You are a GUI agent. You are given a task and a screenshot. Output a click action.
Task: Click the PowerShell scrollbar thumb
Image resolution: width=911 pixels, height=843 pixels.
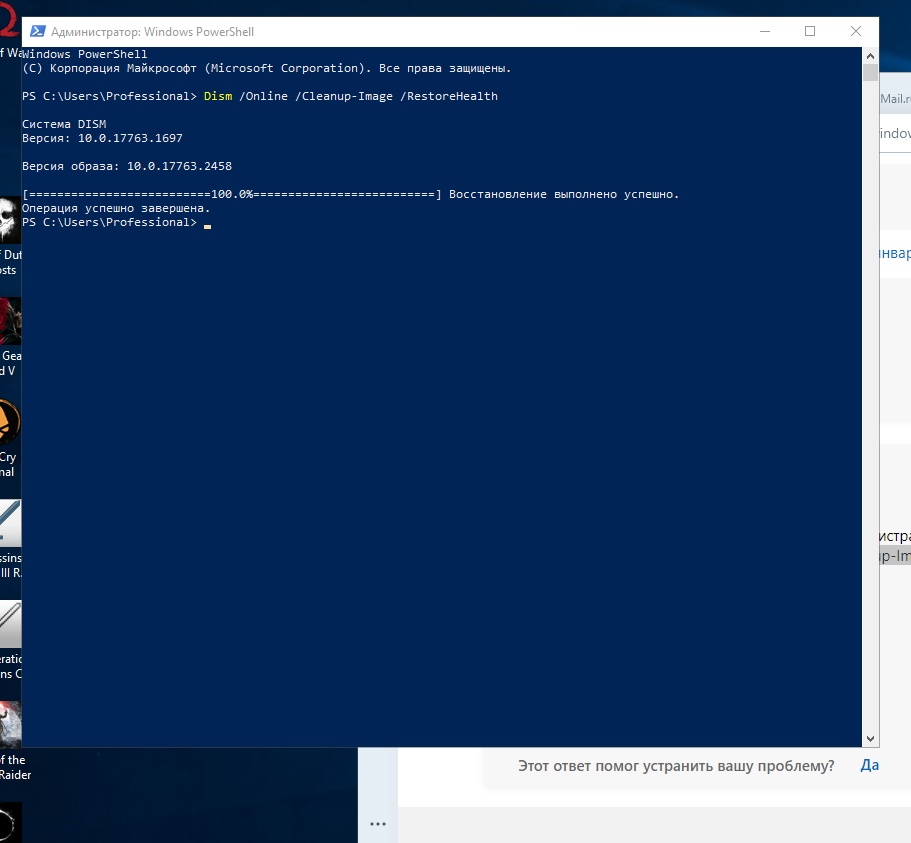pos(870,73)
